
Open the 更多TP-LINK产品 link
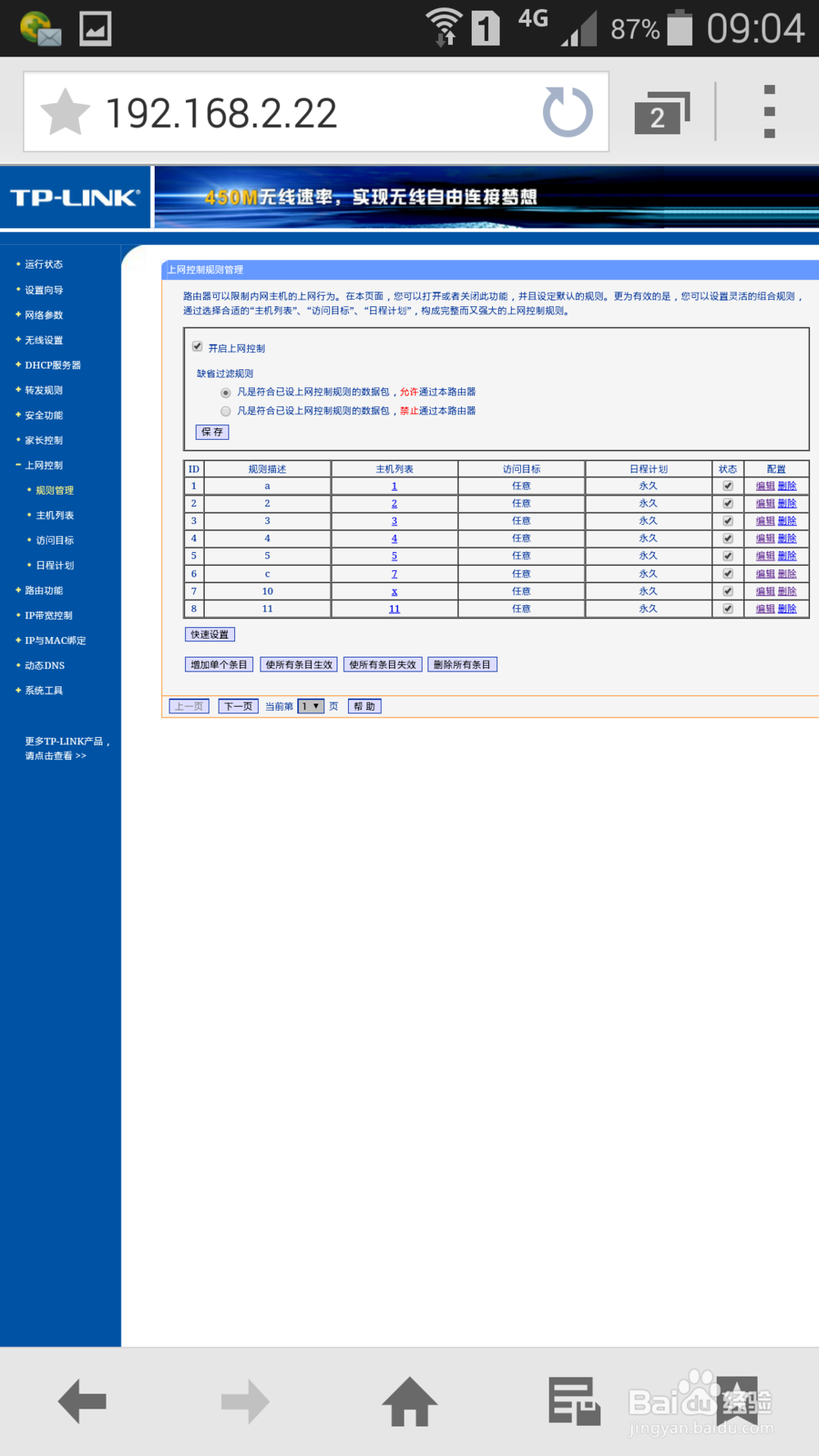click(x=66, y=748)
